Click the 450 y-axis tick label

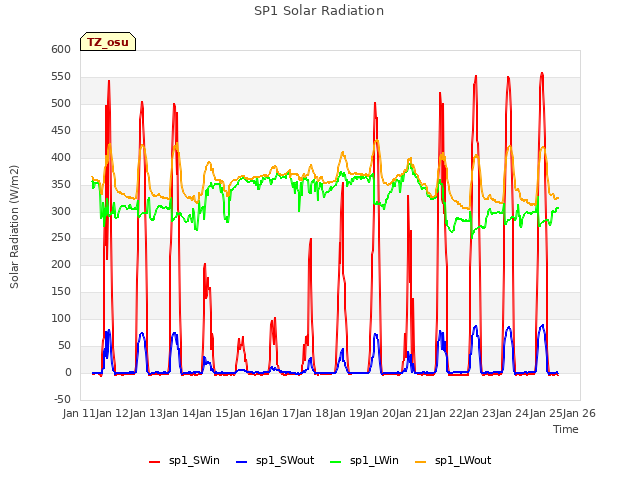tap(61, 130)
